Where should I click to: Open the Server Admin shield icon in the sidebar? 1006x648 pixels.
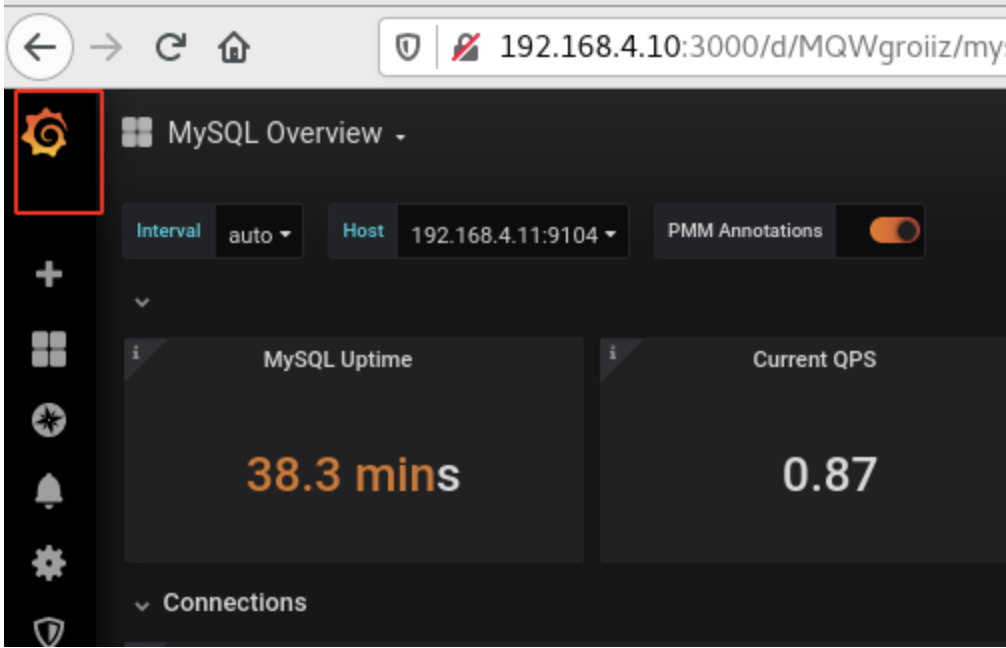click(x=49, y=631)
